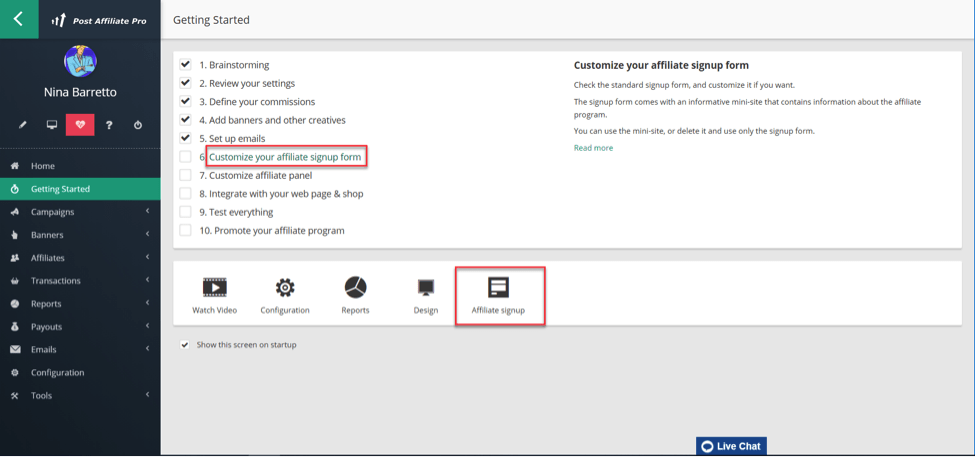The width and height of the screenshot is (975, 457).
Task: Open the Configuration gear shortcut tile
Action: tap(285, 296)
